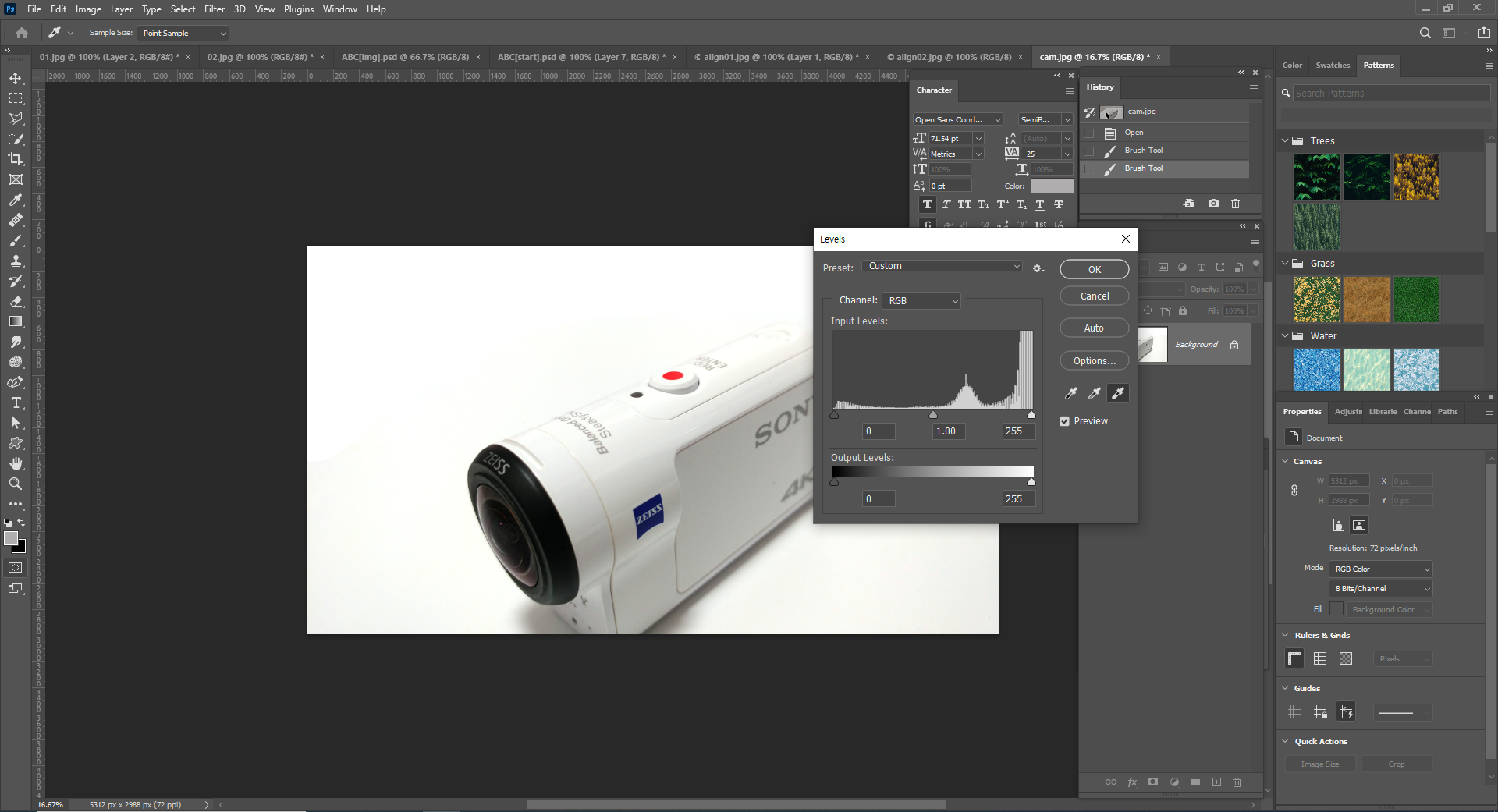Pick the white point eyedropper in Levels
This screenshot has height=812, width=1498.
[1118, 393]
